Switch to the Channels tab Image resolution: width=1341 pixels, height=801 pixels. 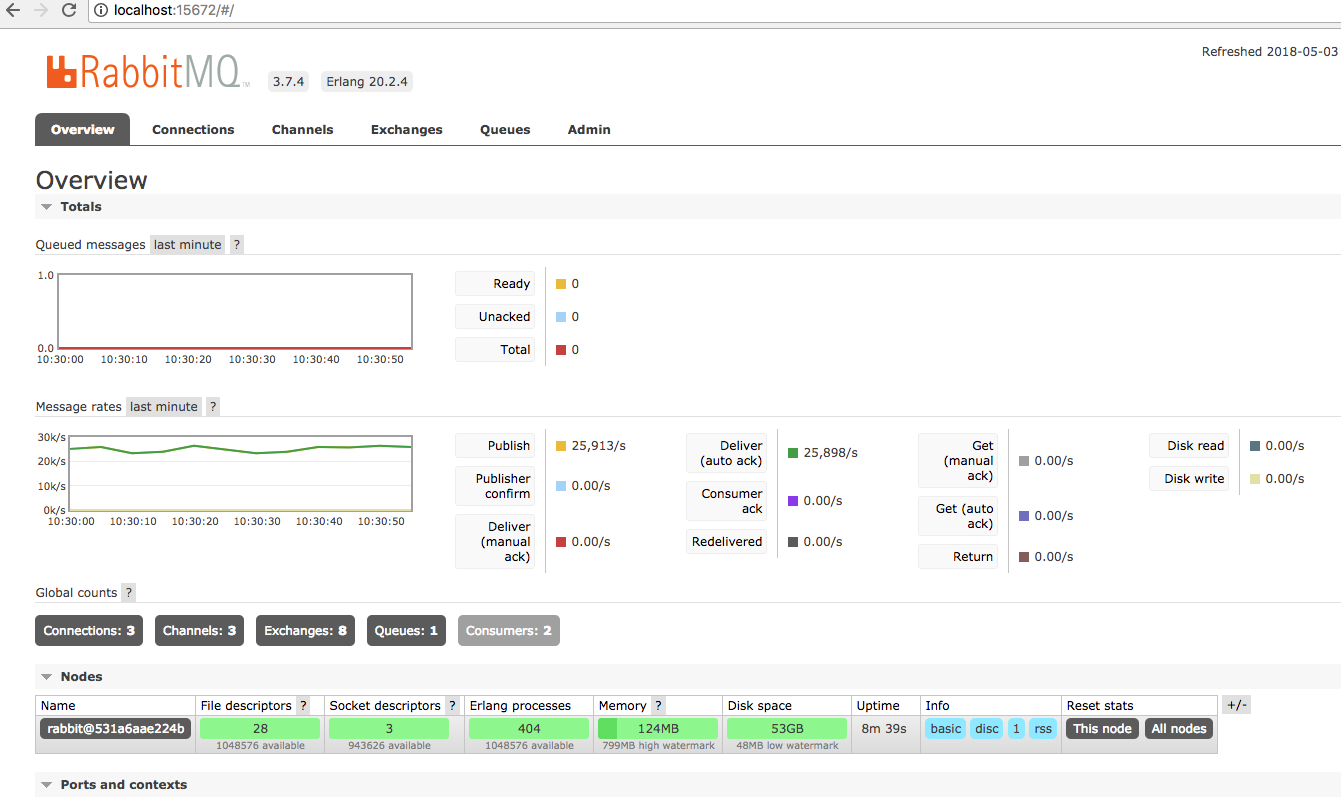303,129
